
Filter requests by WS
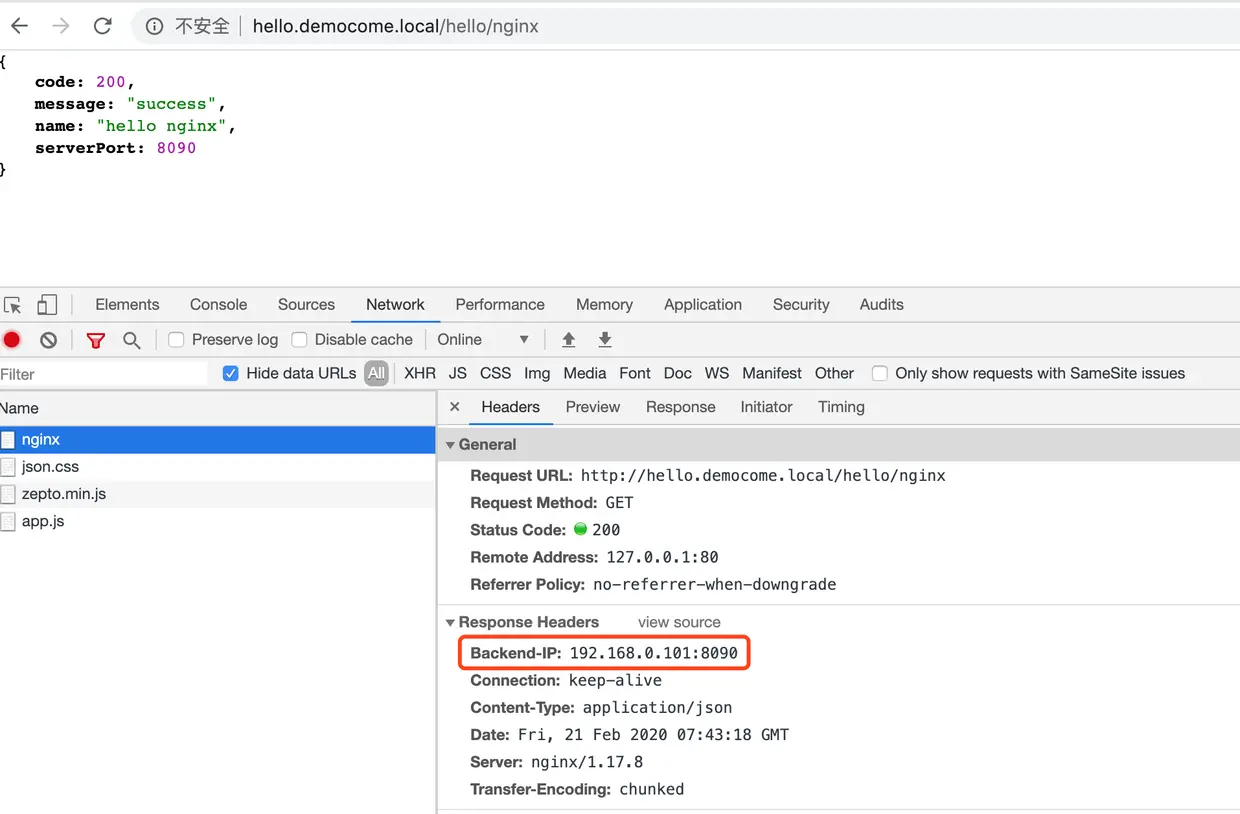717,373
